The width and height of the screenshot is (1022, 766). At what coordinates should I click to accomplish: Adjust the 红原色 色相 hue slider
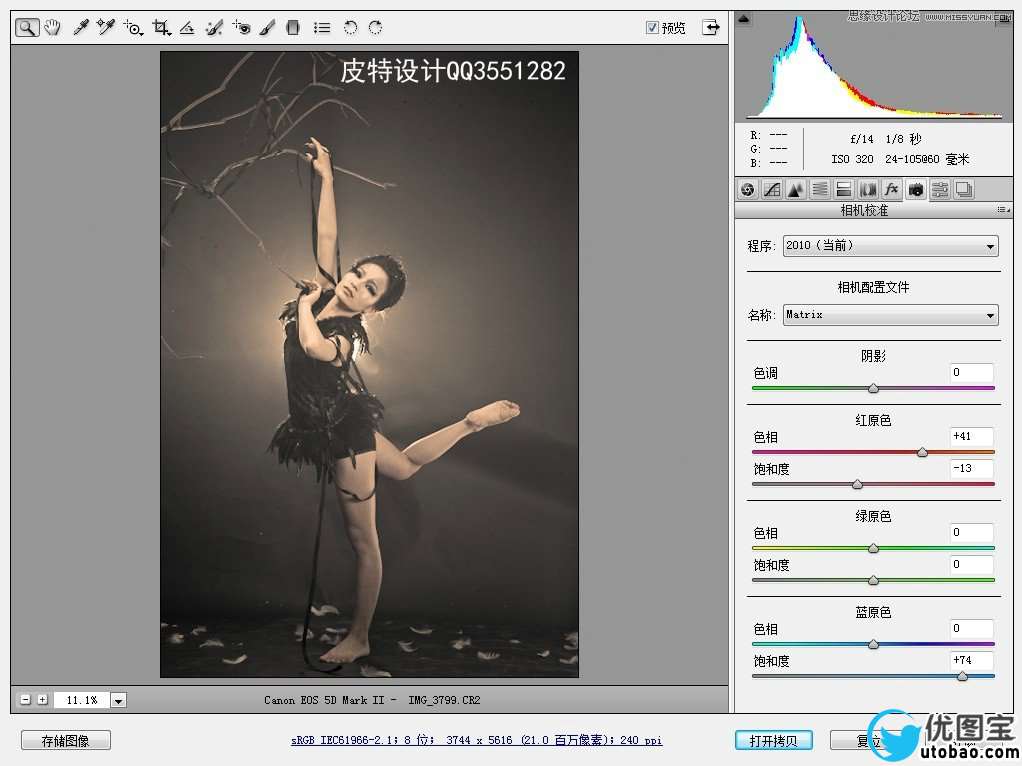point(922,452)
